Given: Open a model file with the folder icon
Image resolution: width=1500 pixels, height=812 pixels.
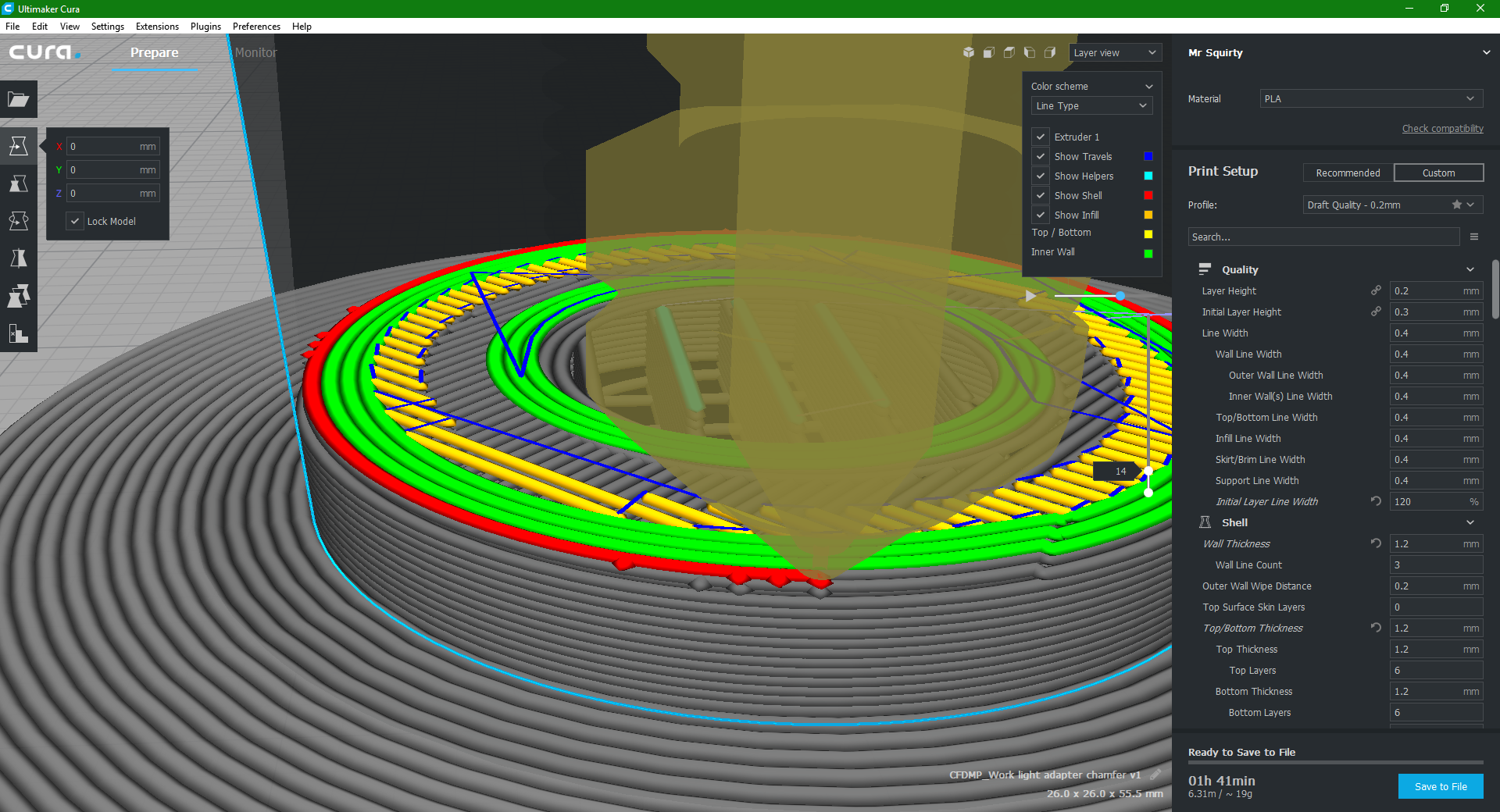Looking at the screenshot, I should pos(19,99).
